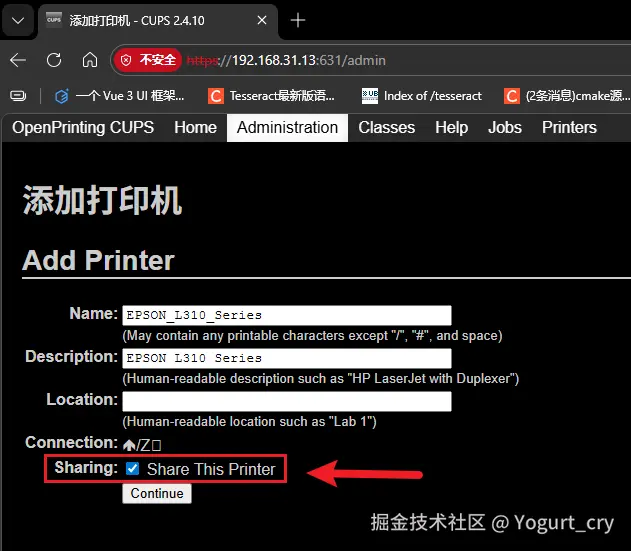Open the Help tab
631x551 pixels.
click(452, 128)
